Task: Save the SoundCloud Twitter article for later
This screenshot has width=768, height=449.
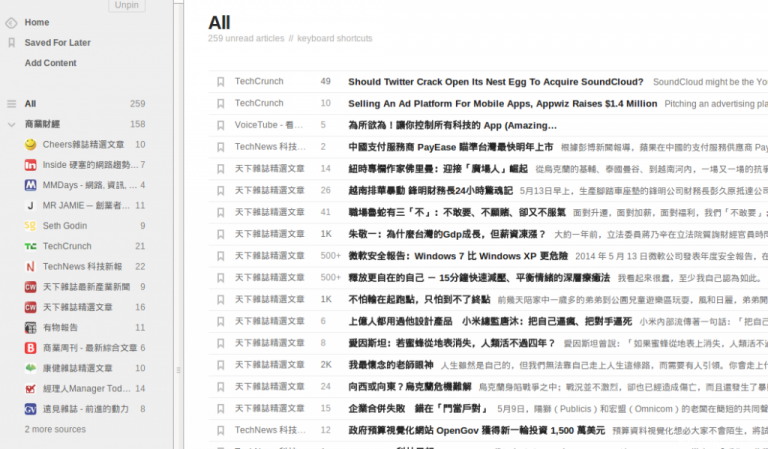Action: click(x=221, y=82)
